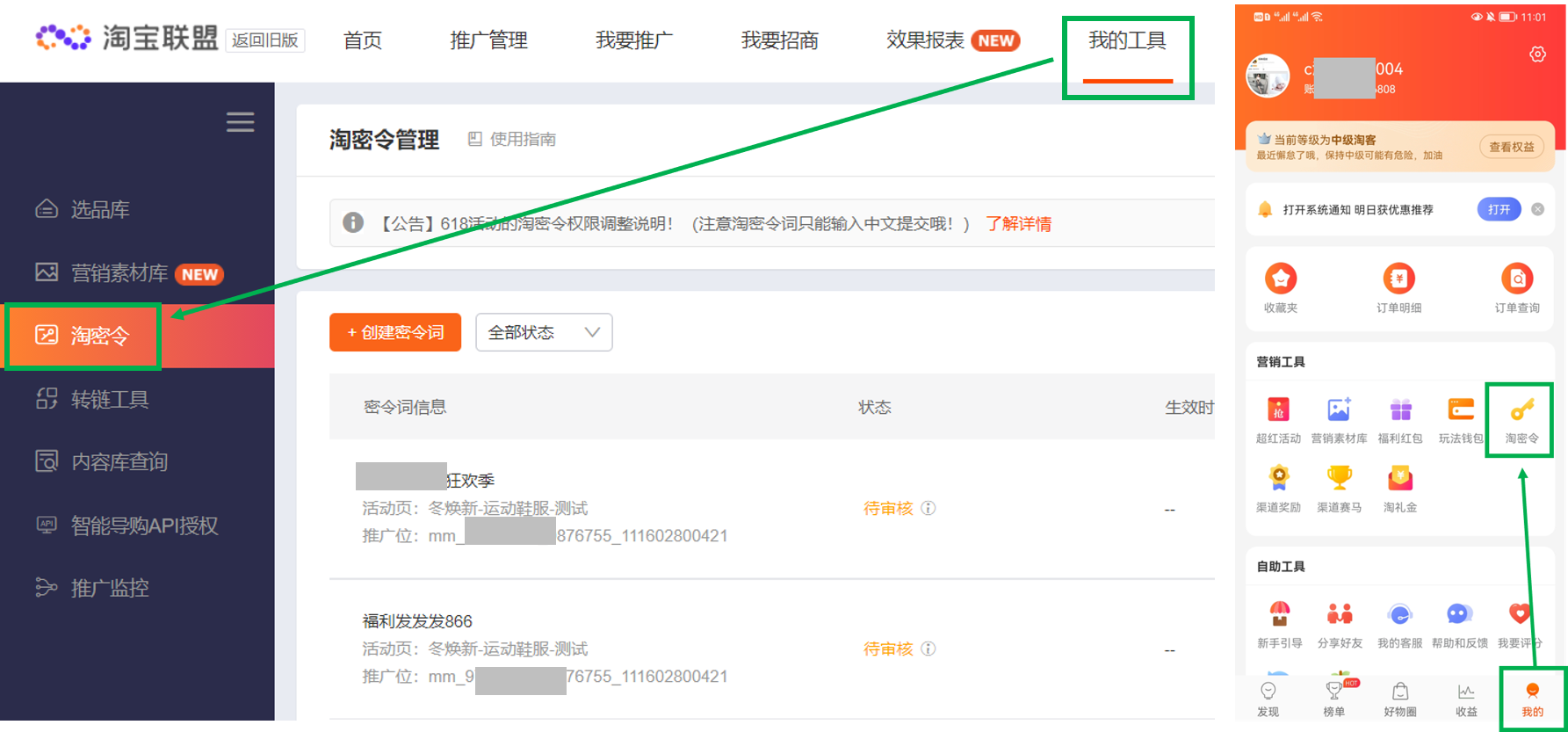Screen dimensions: 1568x732
Task: Click the 选品库 sidebar icon
Action: pos(47,209)
